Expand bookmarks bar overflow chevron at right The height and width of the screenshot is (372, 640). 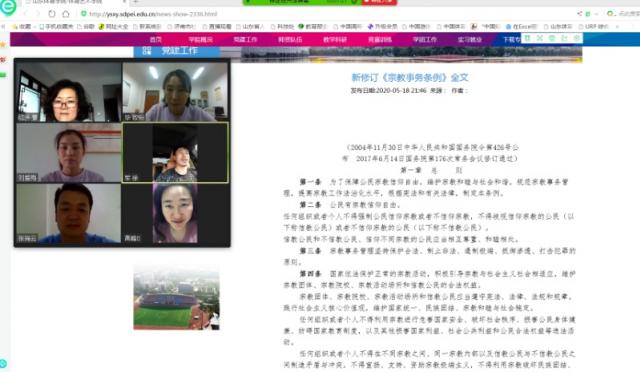pos(617,27)
